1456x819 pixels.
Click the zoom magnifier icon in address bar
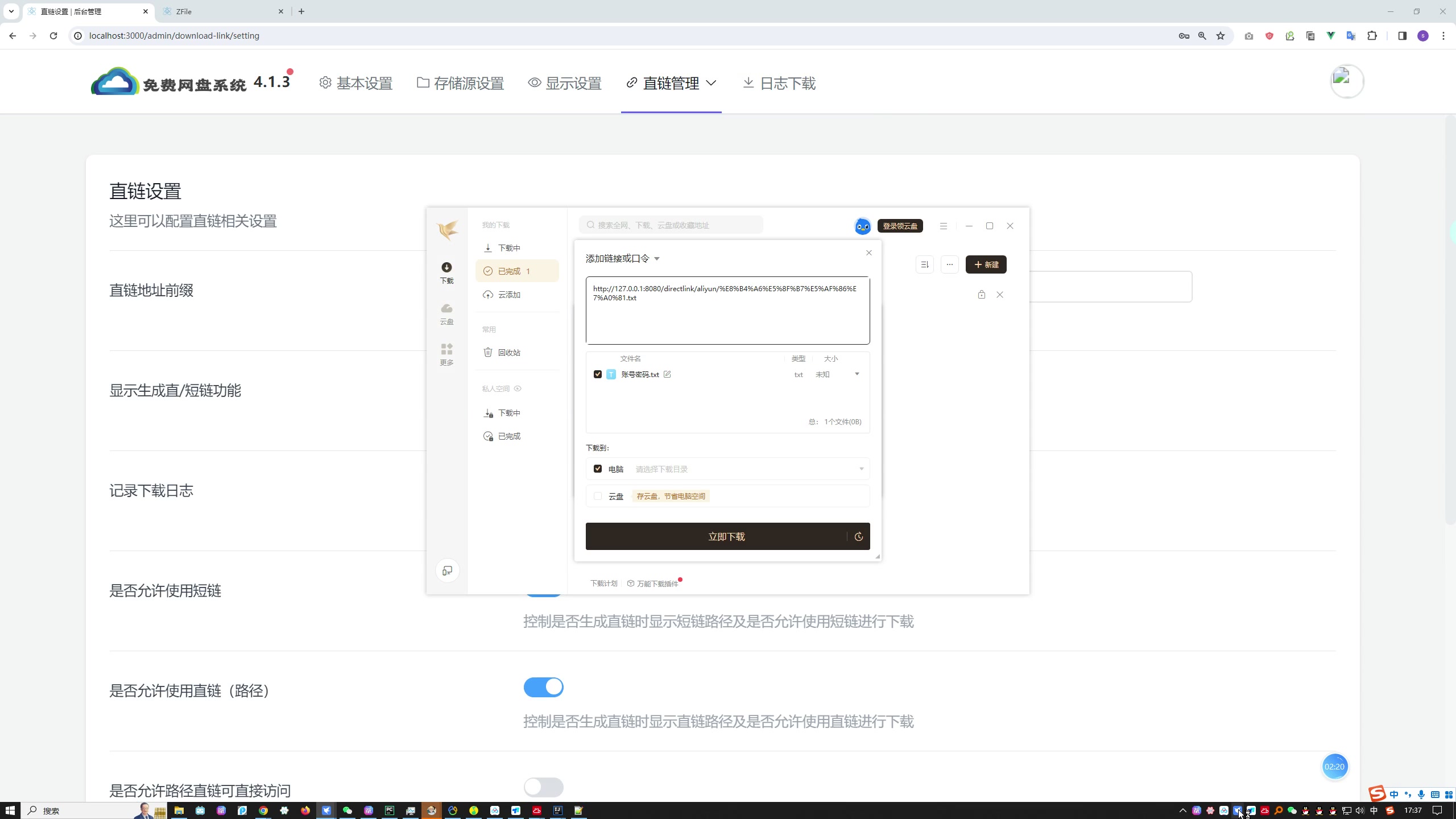(x=1202, y=36)
